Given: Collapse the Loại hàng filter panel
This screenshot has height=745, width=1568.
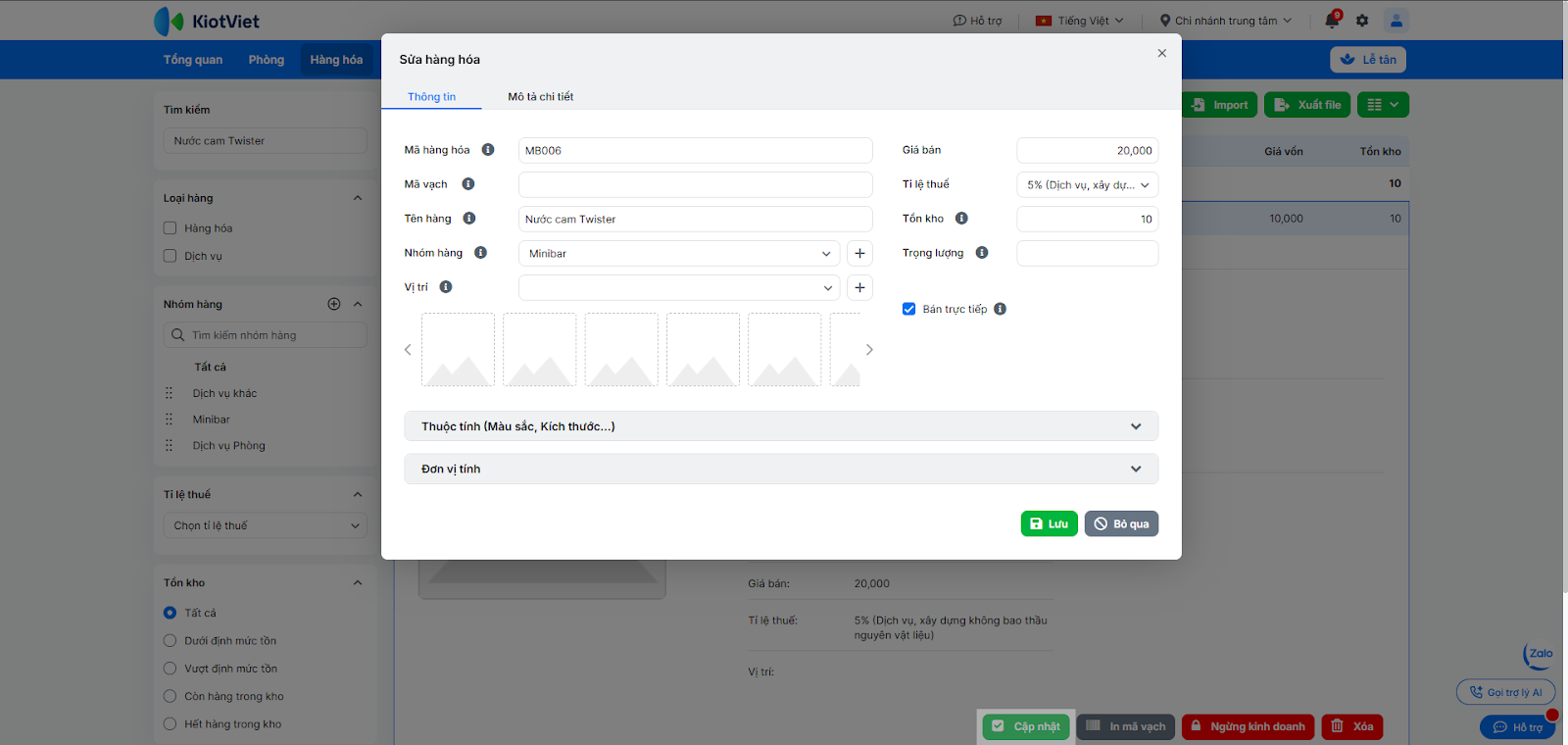Looking at the screenshot, I should [x=358, y=198].
